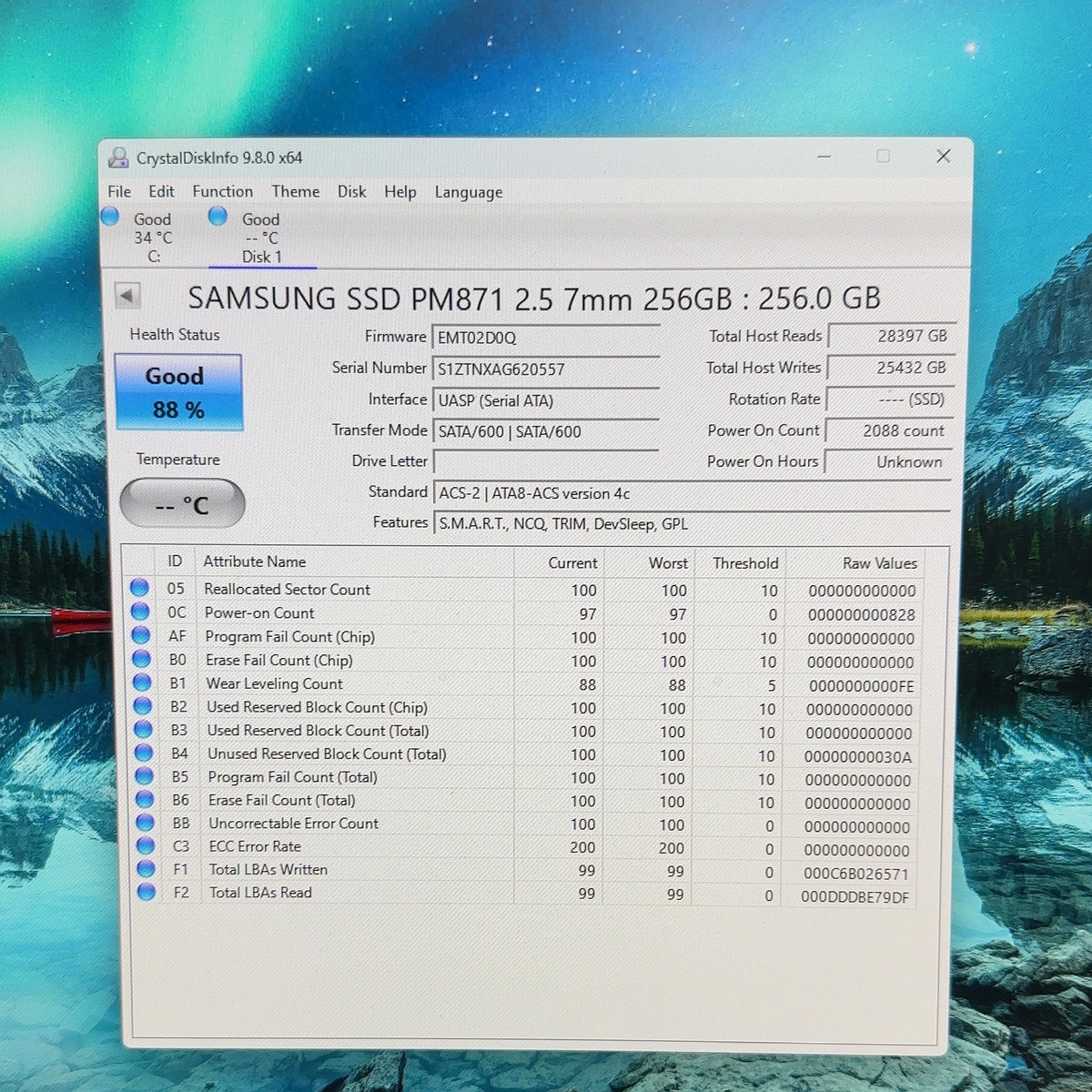Click status orb for Program Fail Count (Chip)
This screenshot has height=1092, width=1092.
[141, 635]
